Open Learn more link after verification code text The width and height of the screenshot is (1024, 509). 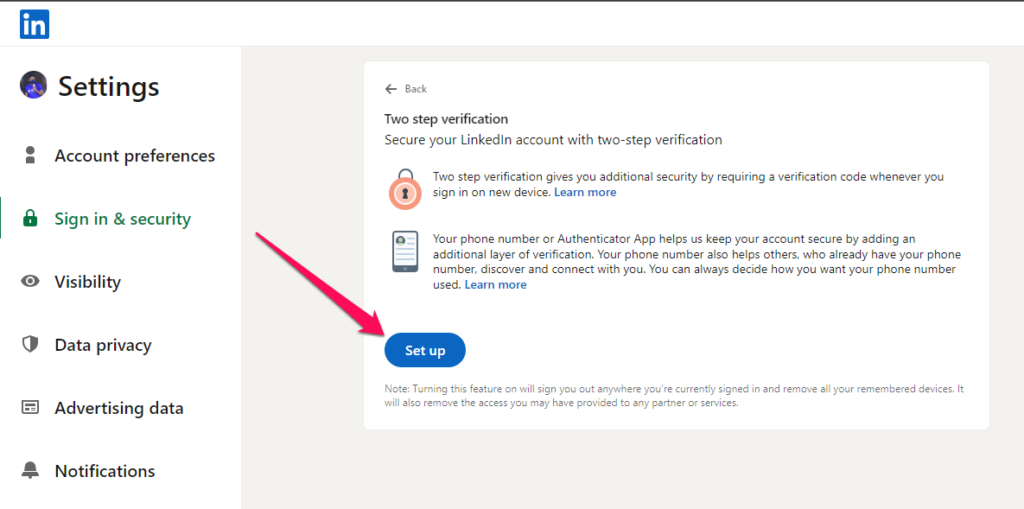pyautogui.click(x=585, y=192)
